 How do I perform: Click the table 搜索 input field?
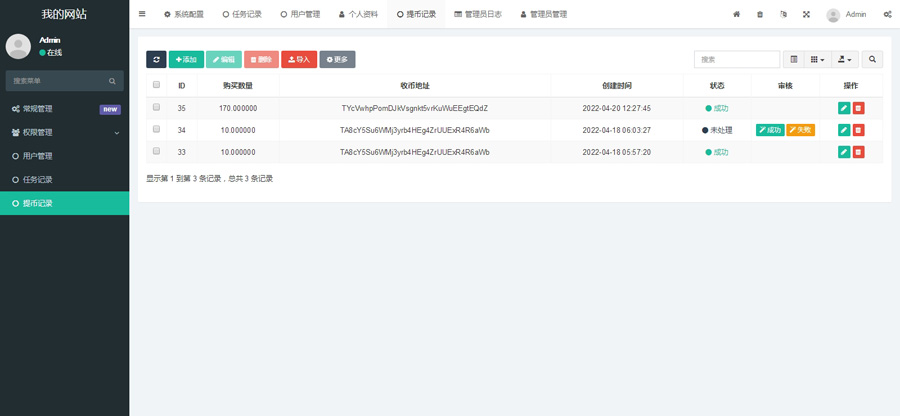[x=736, y=60]
